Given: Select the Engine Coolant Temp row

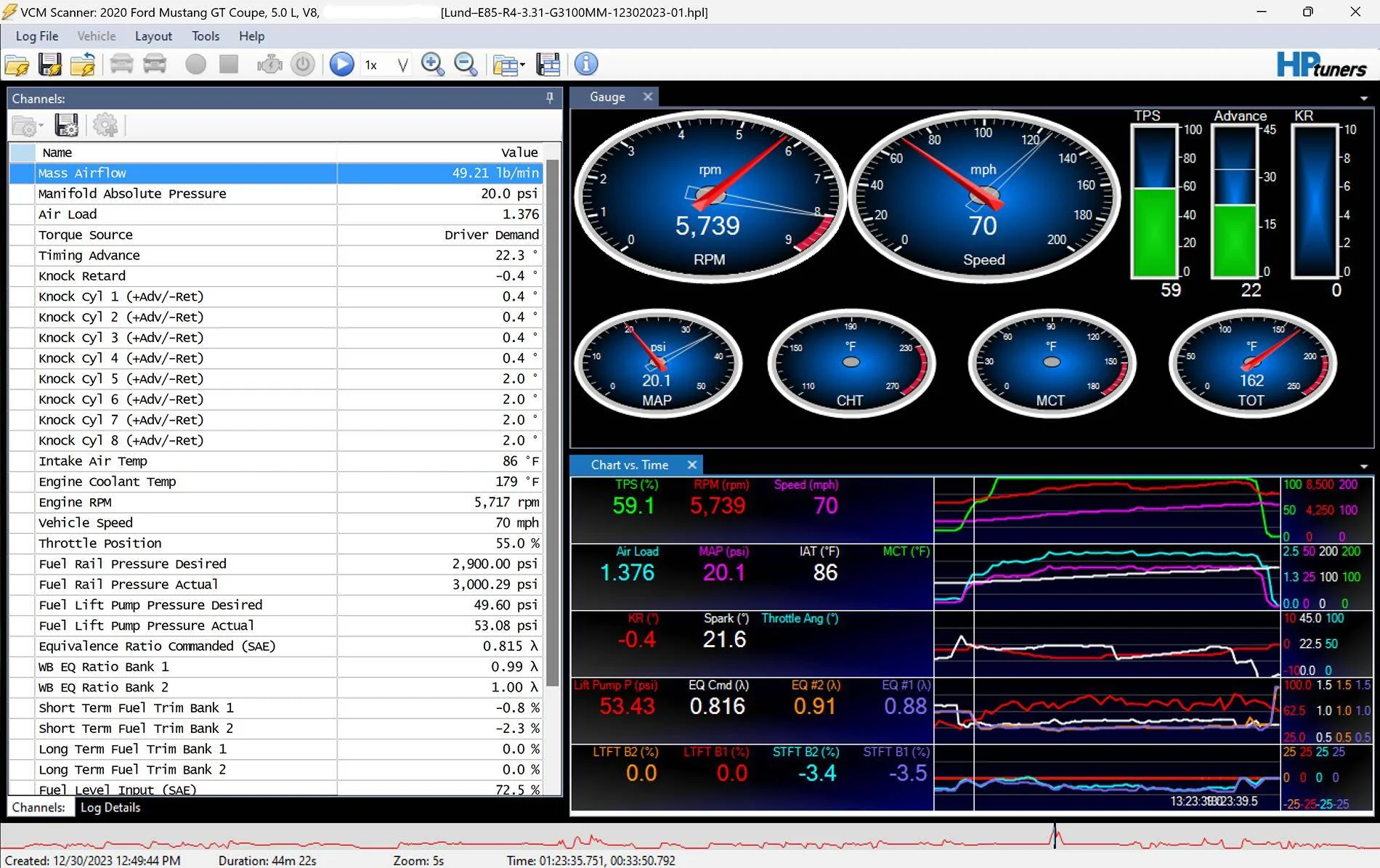Looking at the screenshot, I should tap(276, 482).
